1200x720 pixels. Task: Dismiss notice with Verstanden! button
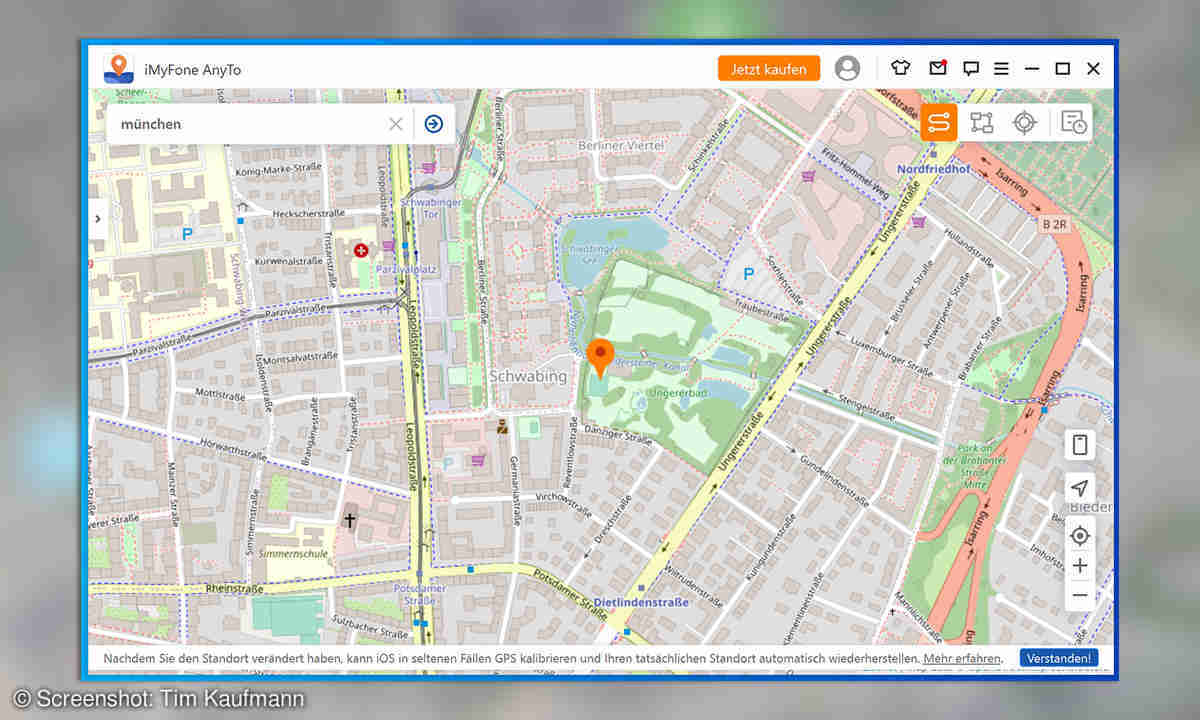(1059, 658)
